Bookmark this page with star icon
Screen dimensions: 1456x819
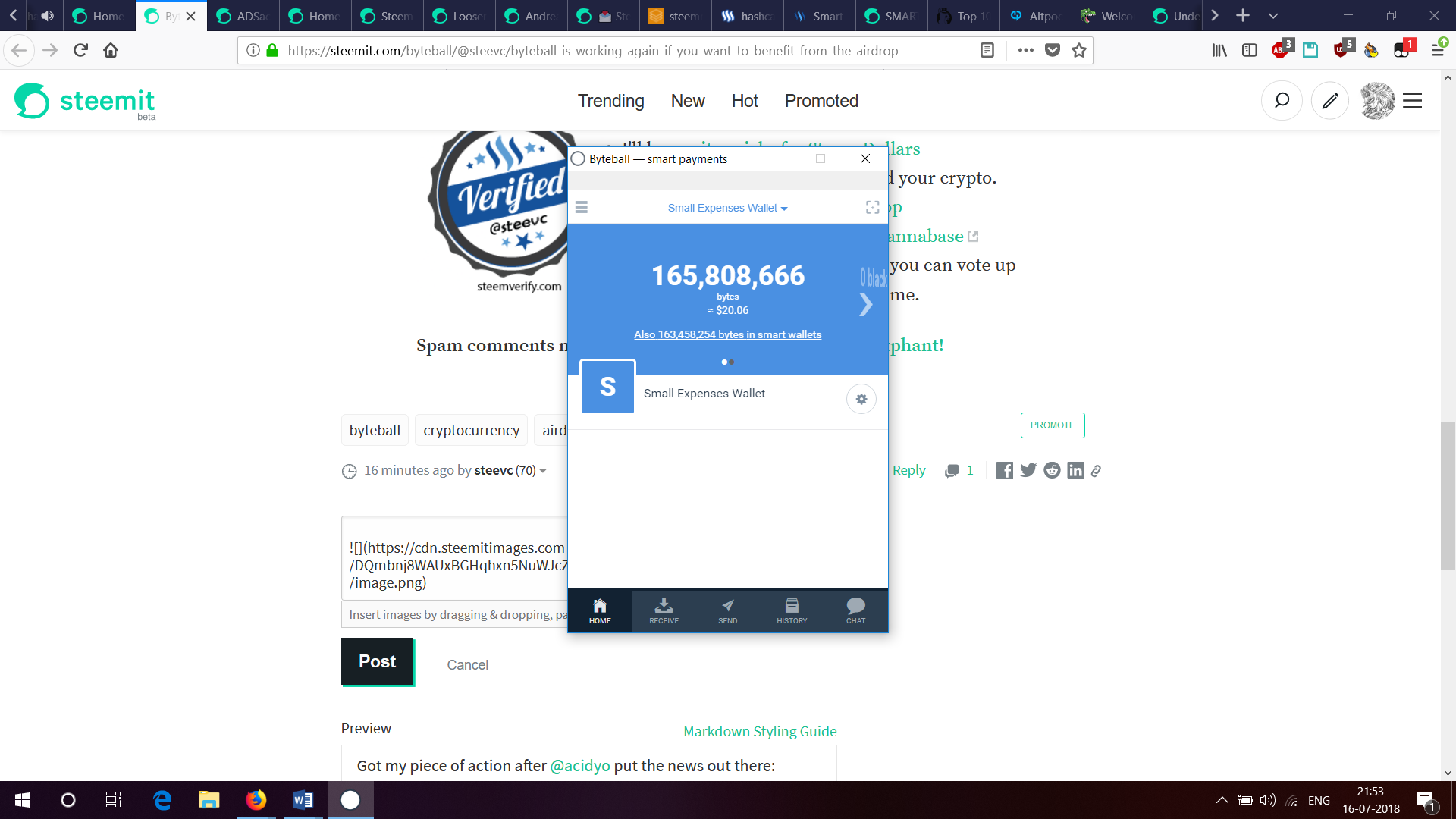click(1079, 50)
